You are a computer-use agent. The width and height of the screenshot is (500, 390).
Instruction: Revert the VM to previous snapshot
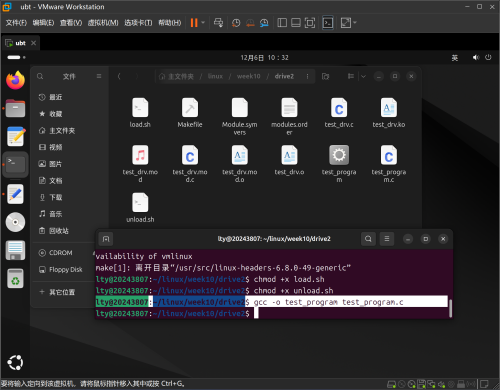250,23
